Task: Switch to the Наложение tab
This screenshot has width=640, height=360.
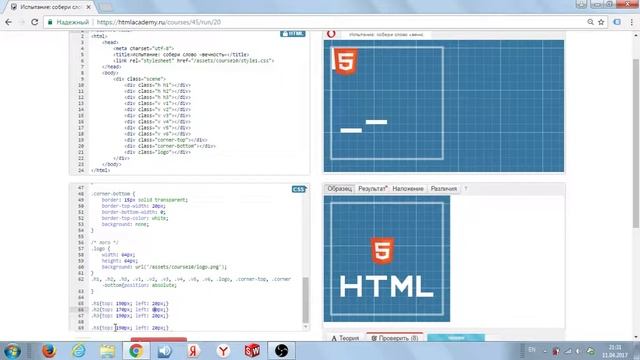Action: coord(408,189)
